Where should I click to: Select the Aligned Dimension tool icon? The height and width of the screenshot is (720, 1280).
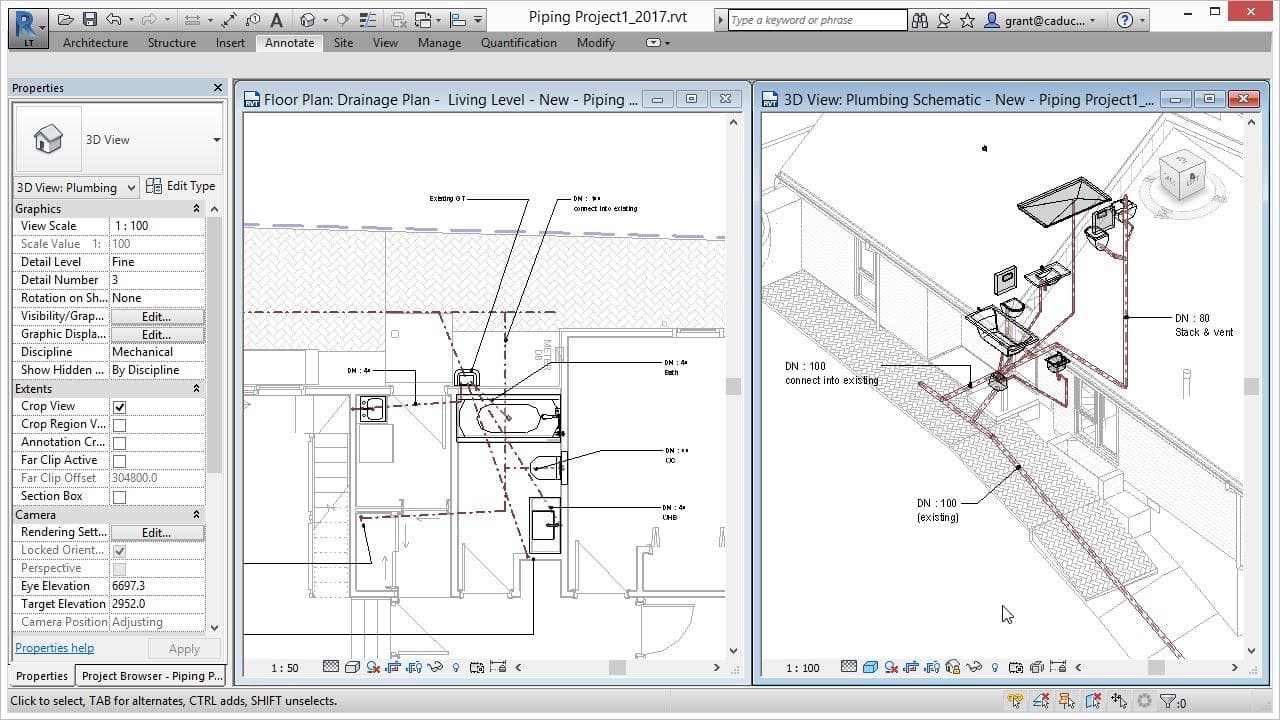(x=228, y=20)
